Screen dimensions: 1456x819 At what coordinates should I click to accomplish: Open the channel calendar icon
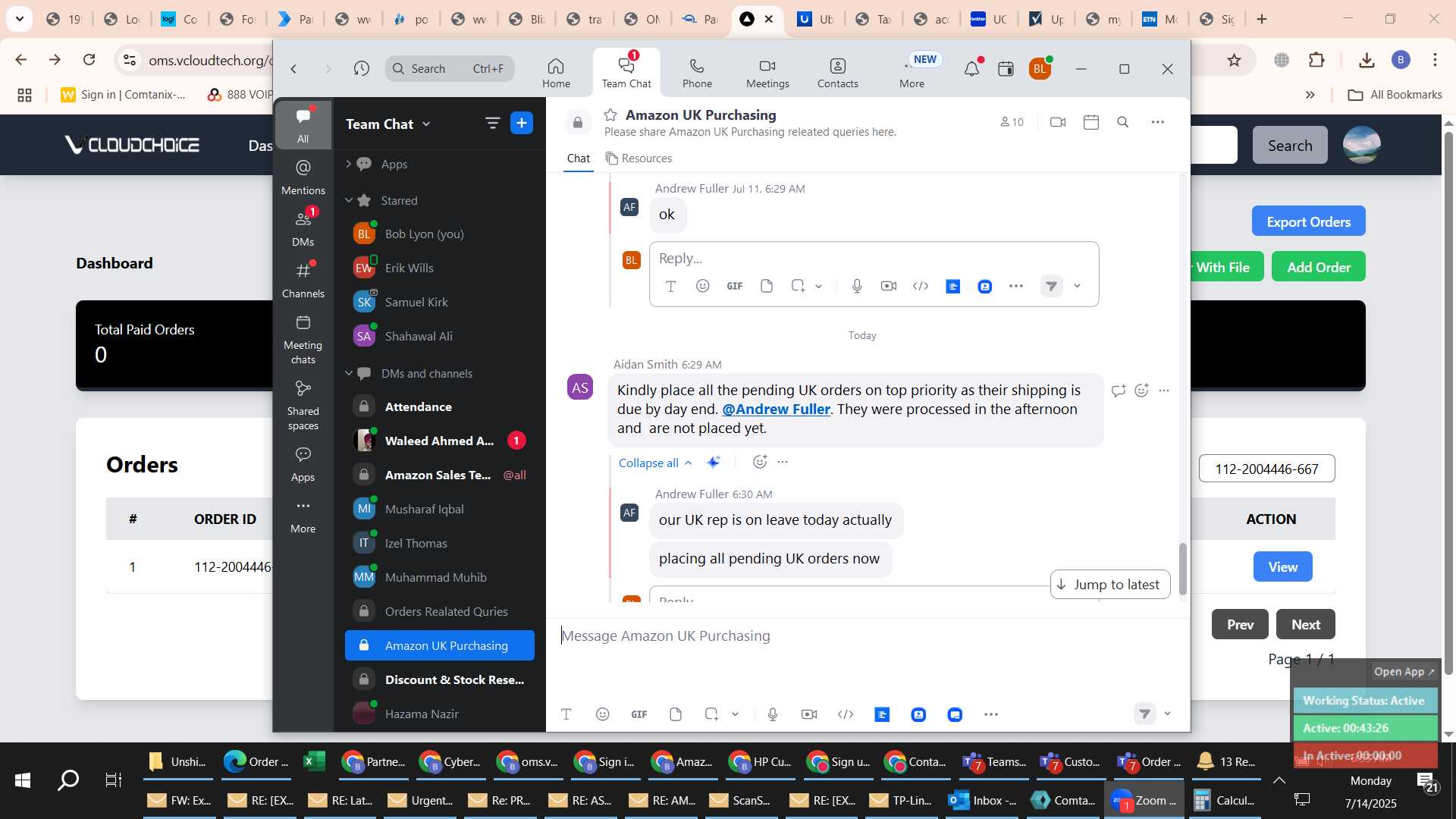pos(1091,122)
